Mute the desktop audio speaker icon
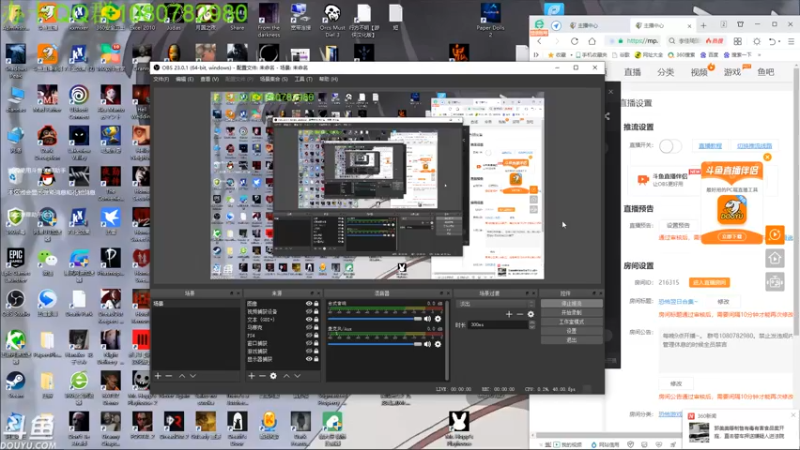This screenshot has height=450, width=800. coord(427,319)
